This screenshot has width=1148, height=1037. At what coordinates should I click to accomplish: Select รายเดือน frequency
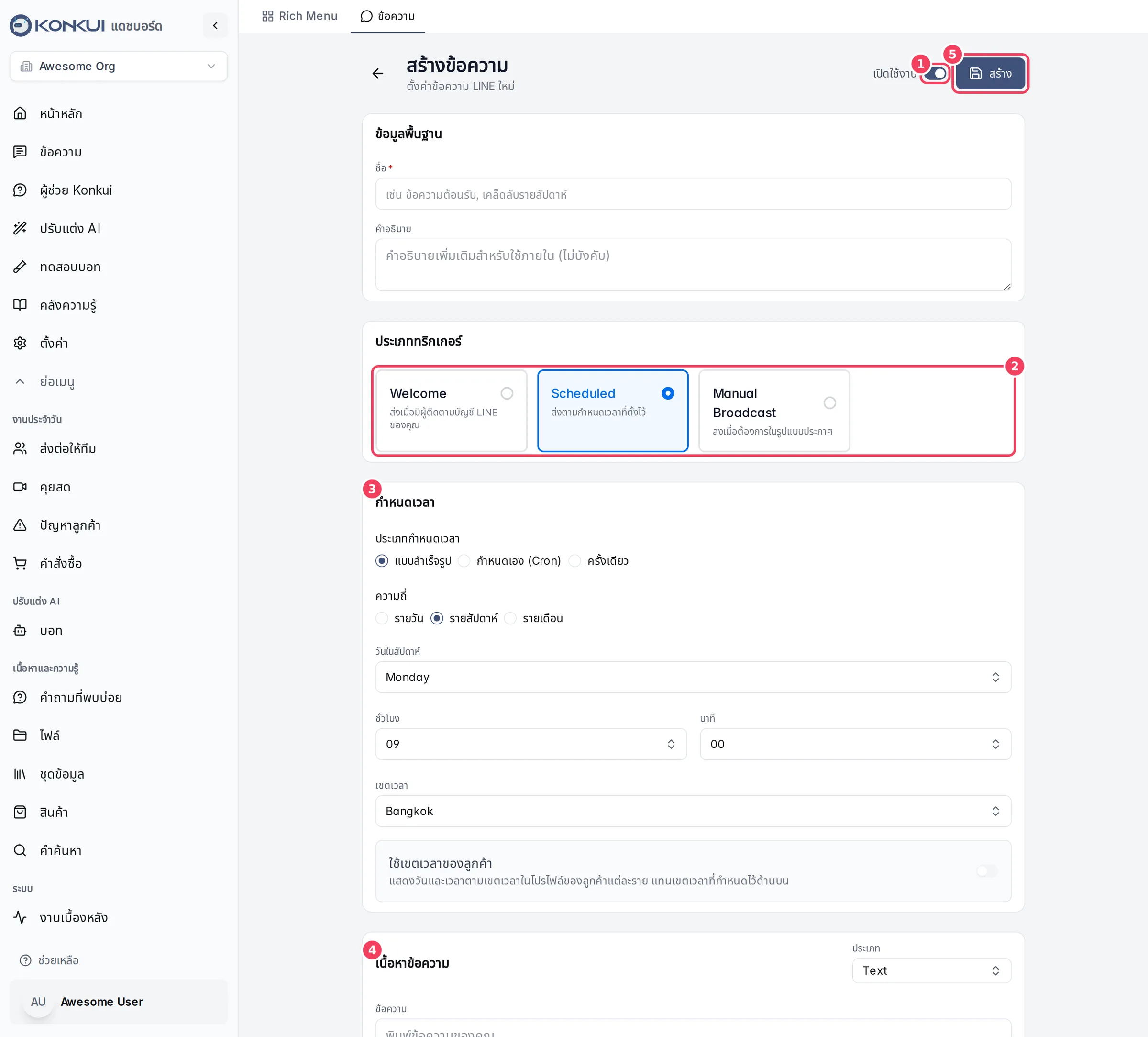(510, 618)
